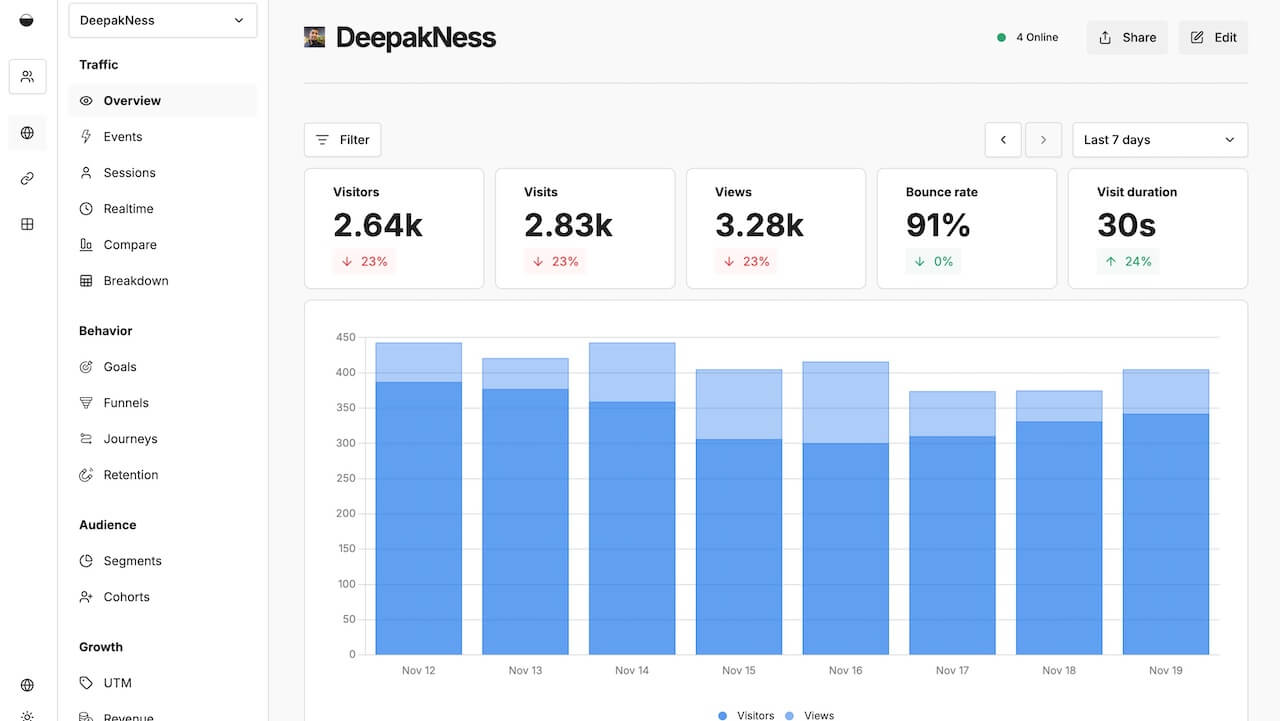Open the Last 7 days dropdown
Viewport: 1280px width, 721px height.
[x=1160, y=140]
